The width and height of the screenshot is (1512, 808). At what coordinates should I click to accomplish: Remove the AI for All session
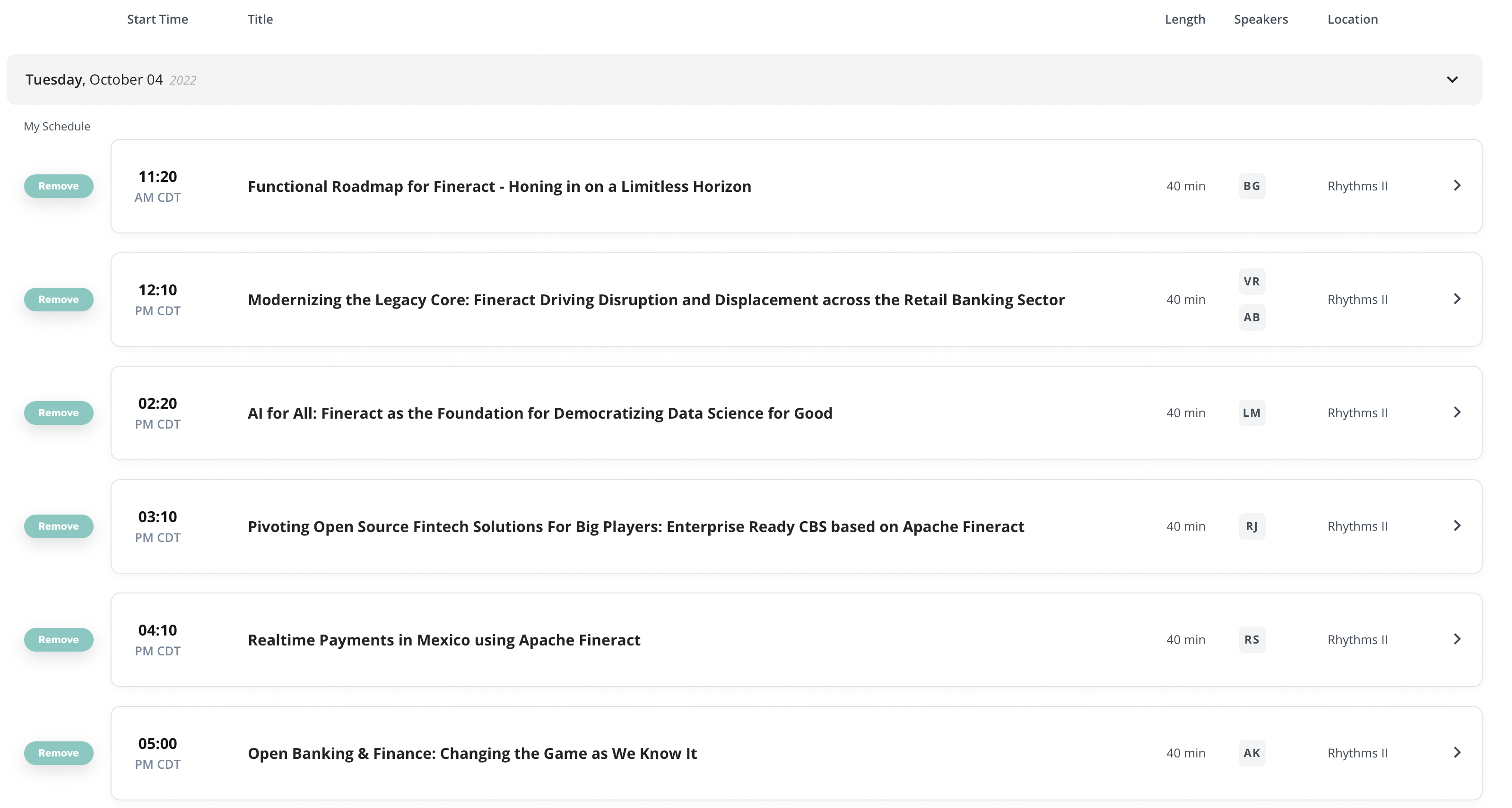click(x=58, y=413)
